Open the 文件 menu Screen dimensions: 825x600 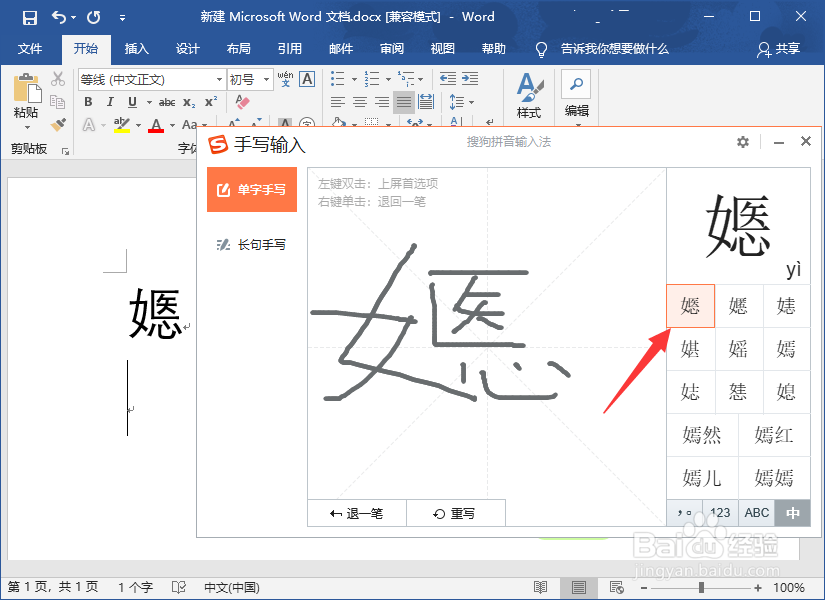point(30,48)
